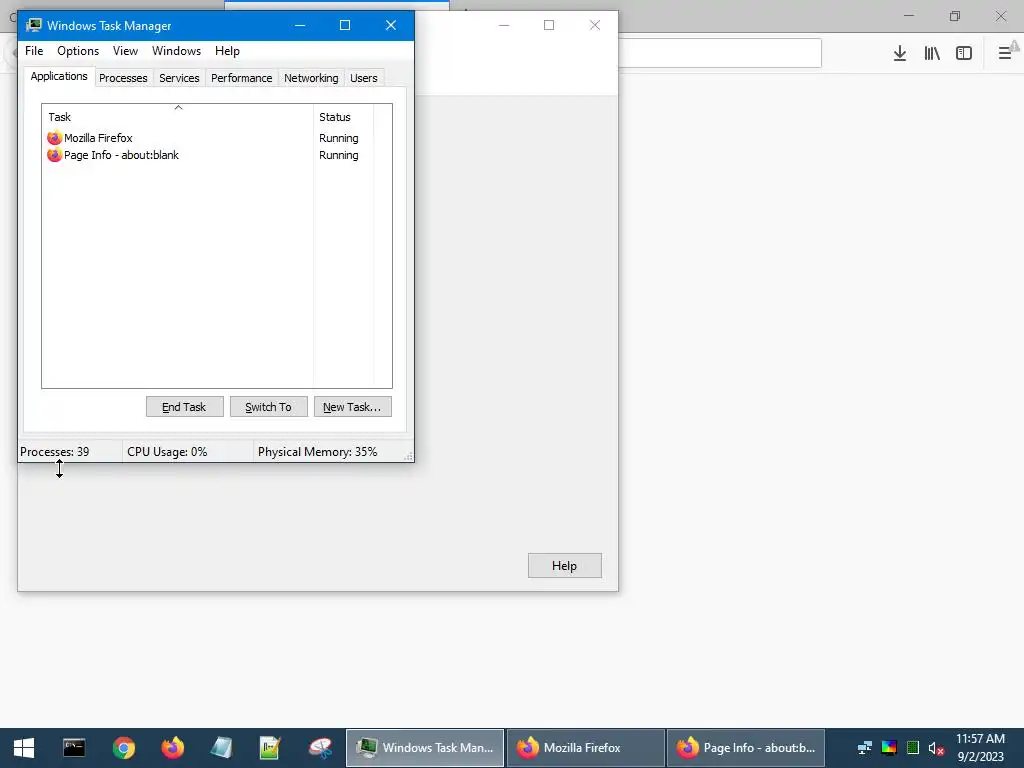Click the muted volume tray icon
Viewport: 1024px width, 768px height.
coord(936,748)
